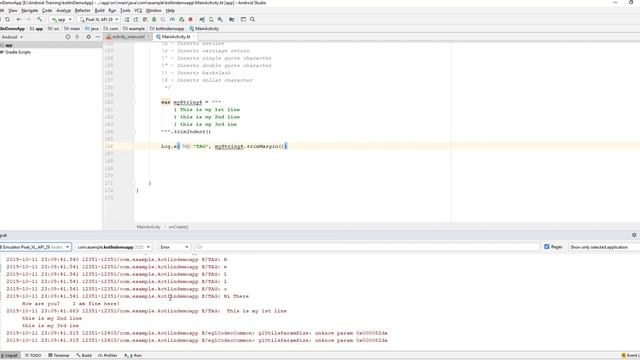The image size is (640, 360).
Task: Click the Profile app gauge icon
Action: (x=172, y=19)
